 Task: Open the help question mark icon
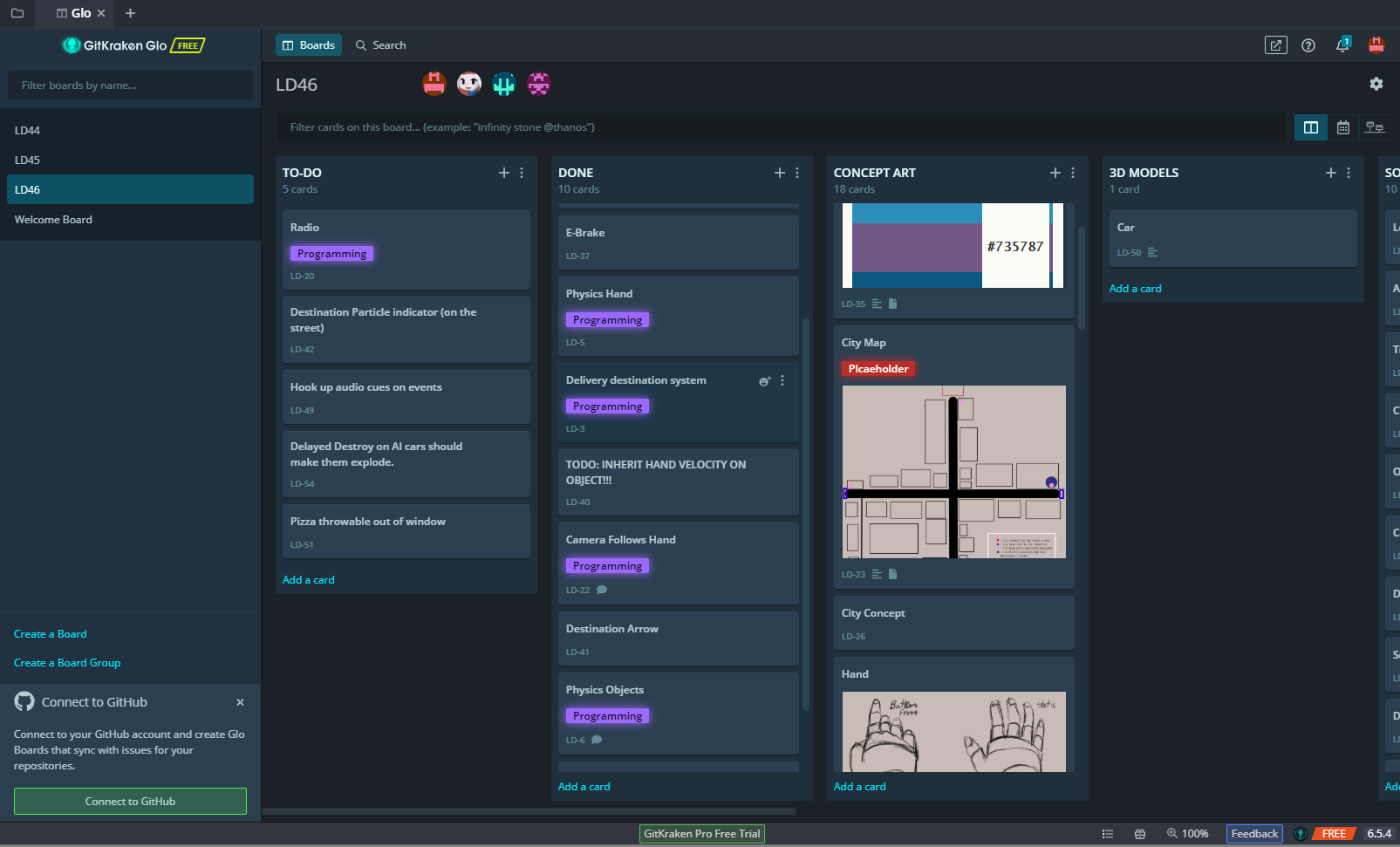[1308, 45]
